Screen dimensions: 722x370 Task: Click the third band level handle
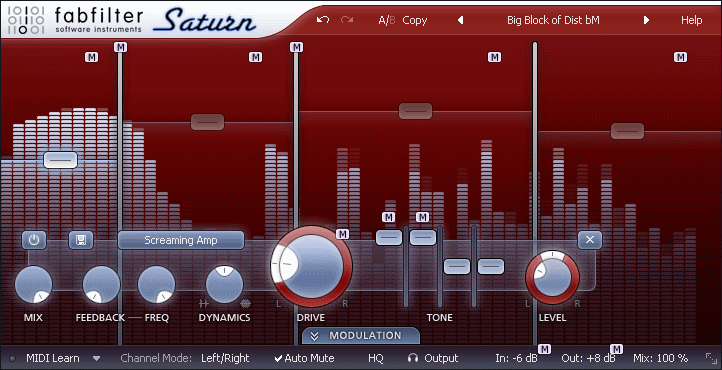pyautogui.click(x=415, y=111)
